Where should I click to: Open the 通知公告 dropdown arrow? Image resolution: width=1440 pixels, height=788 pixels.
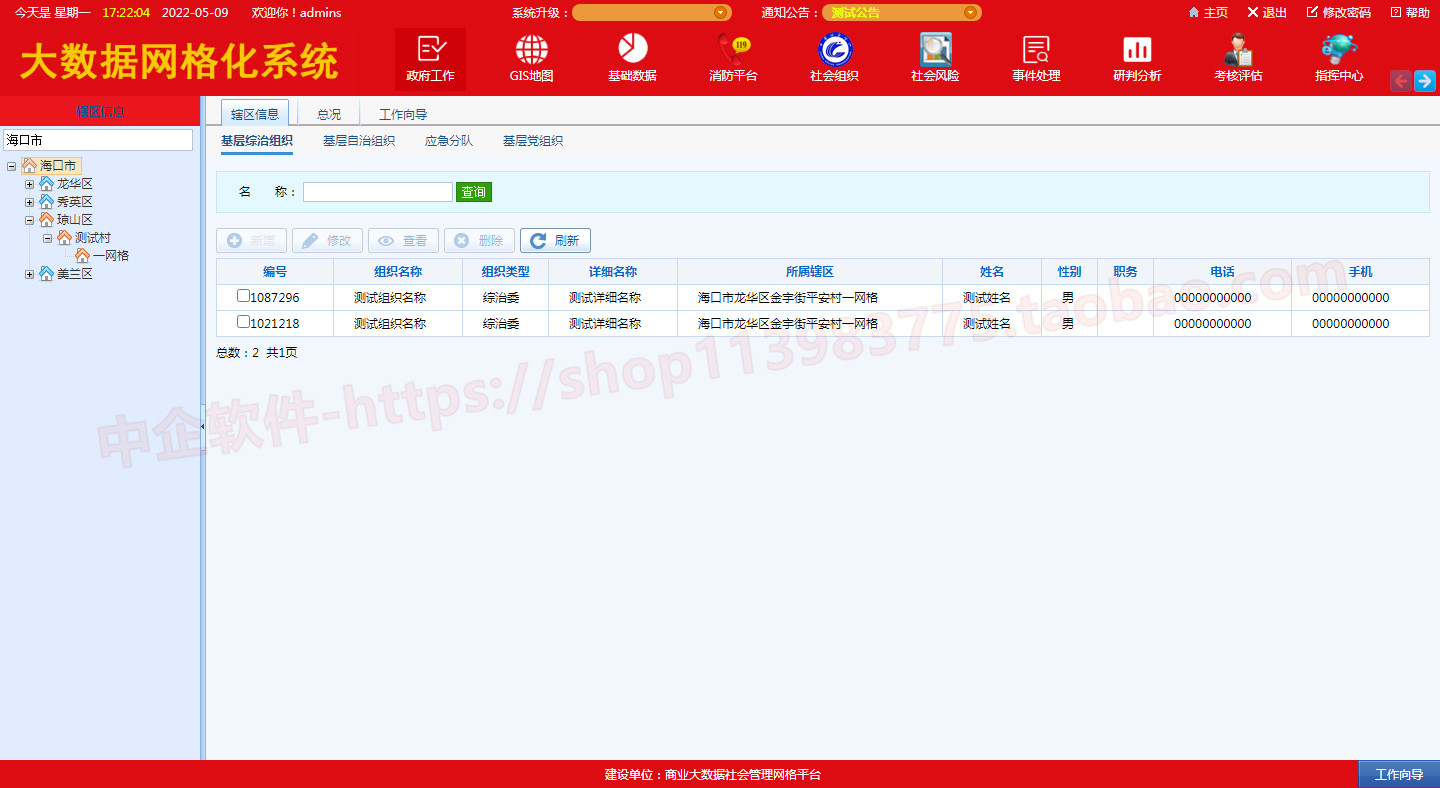coord(969,13)
